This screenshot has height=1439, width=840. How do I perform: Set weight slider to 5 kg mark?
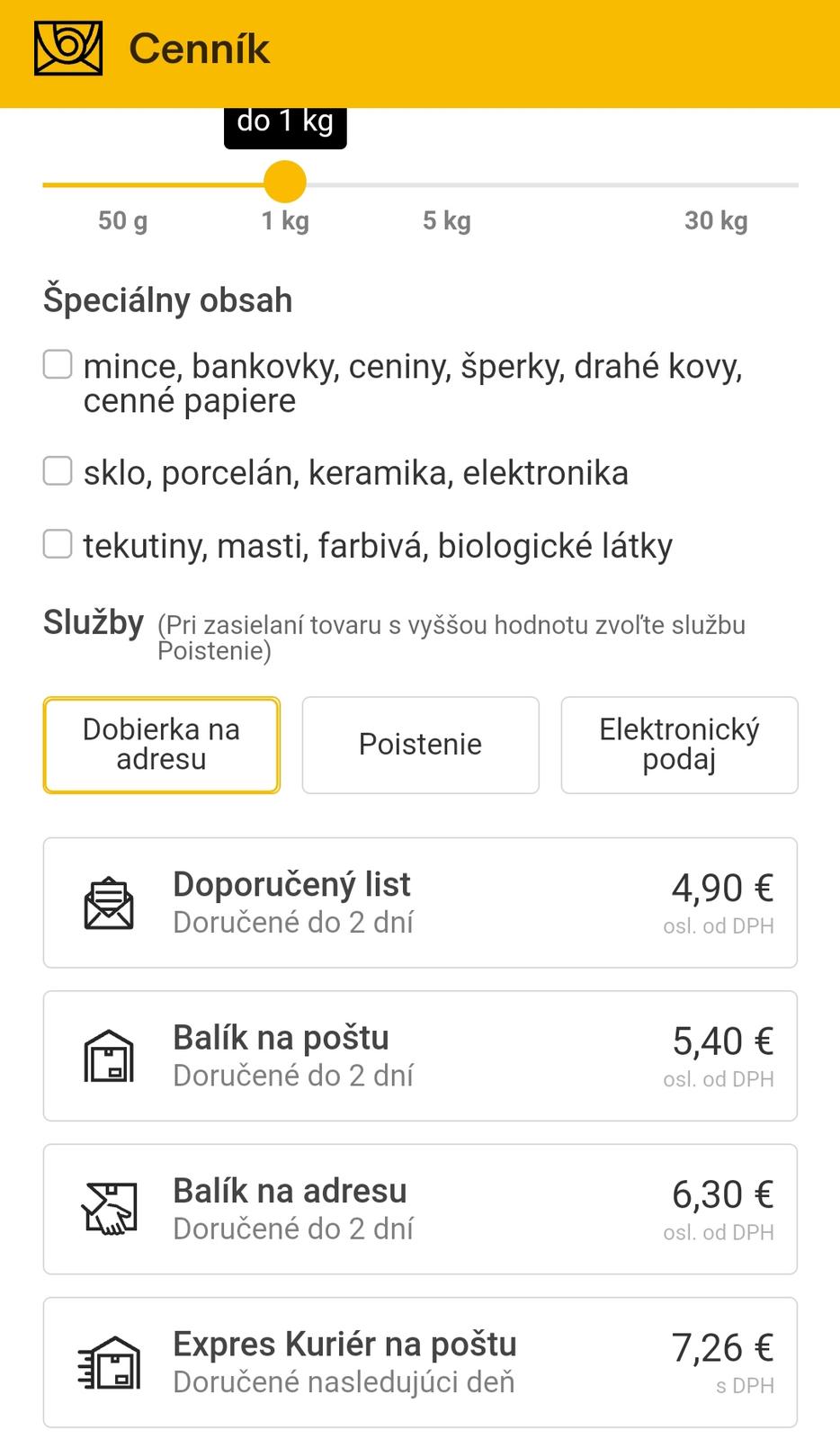pyautogui.click(x=447, y=184)
